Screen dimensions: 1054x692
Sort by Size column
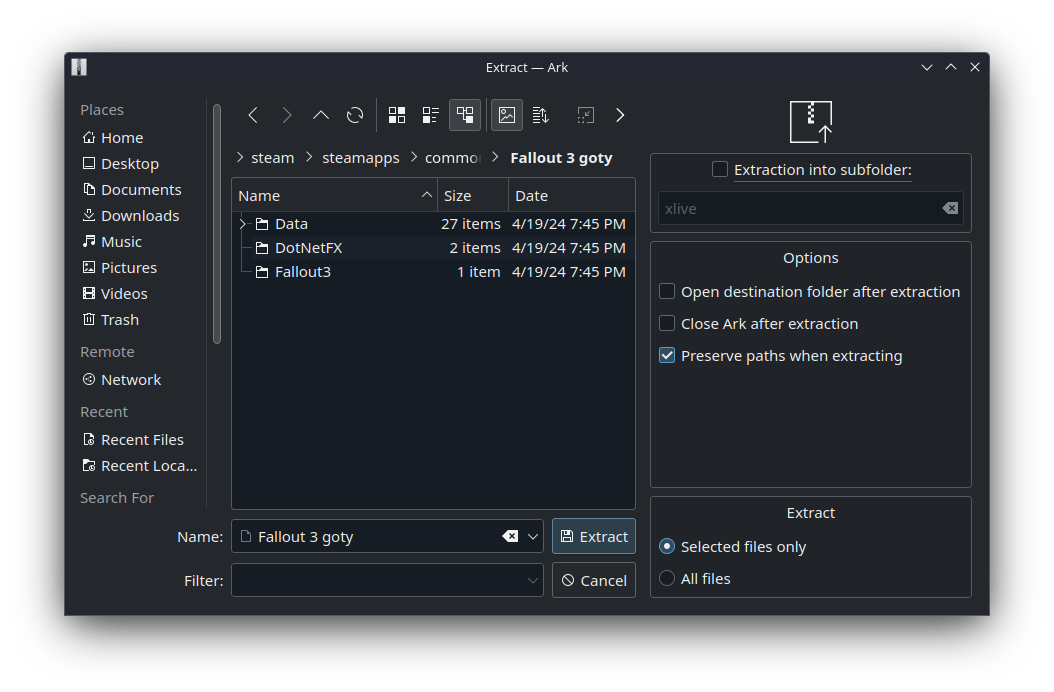(x=473, y=196)
